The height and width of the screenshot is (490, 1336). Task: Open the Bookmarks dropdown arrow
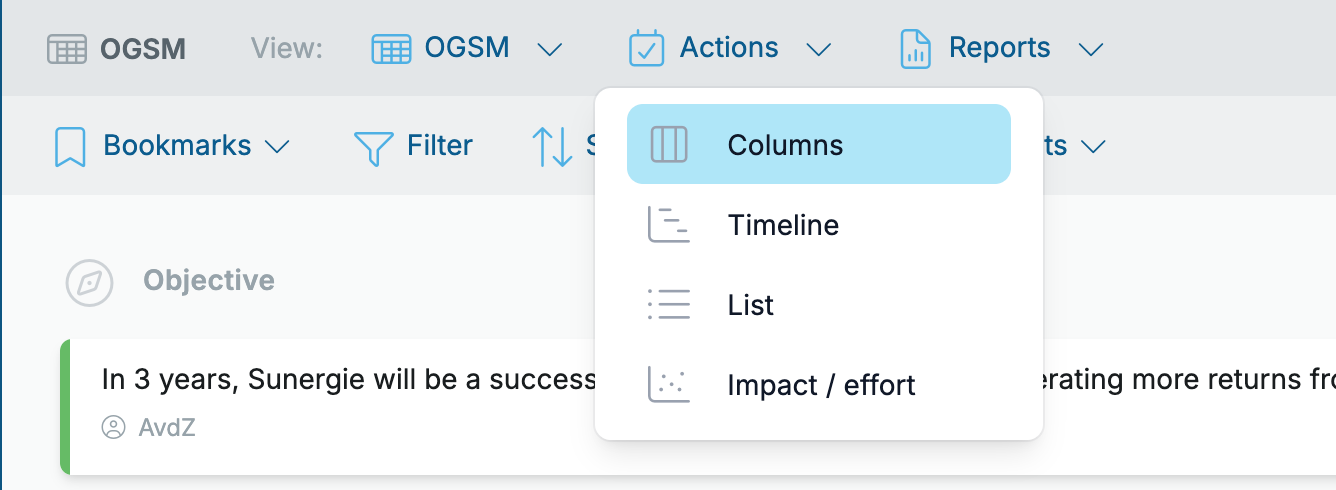point(277,147)
